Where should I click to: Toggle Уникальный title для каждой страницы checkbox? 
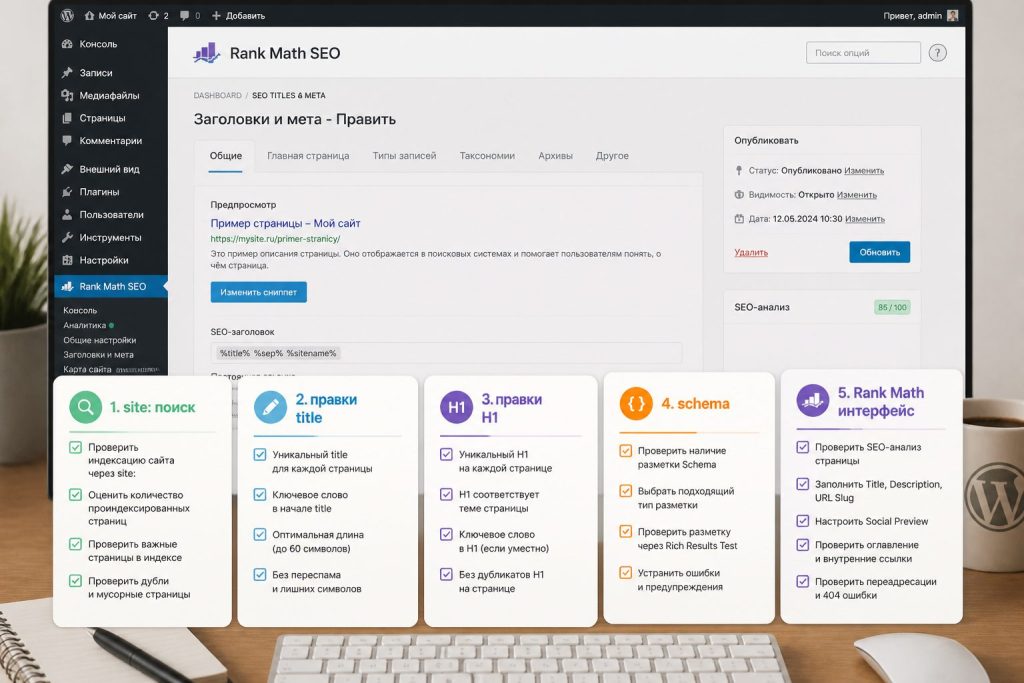click(x=260, y=454)
